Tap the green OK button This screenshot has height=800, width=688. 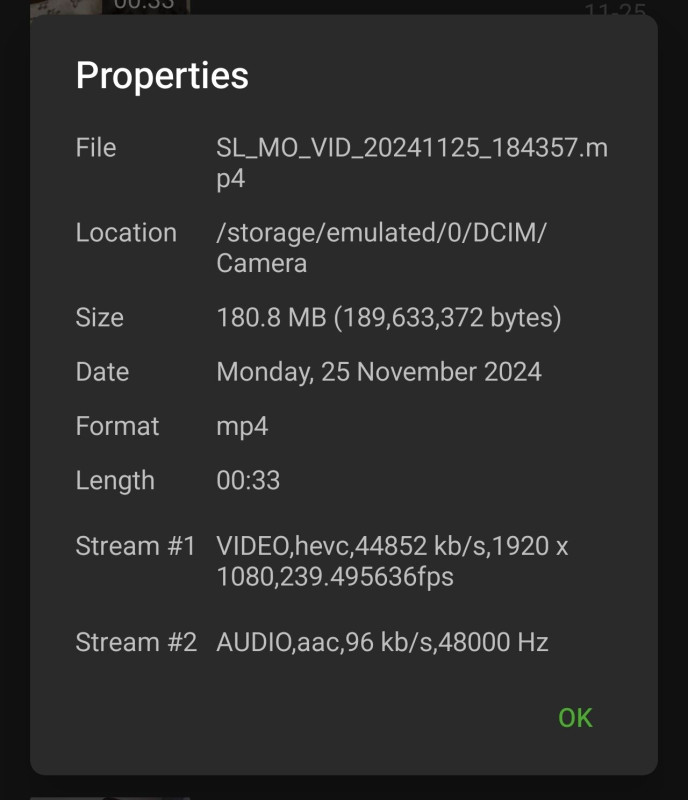[x=575, y=718]
